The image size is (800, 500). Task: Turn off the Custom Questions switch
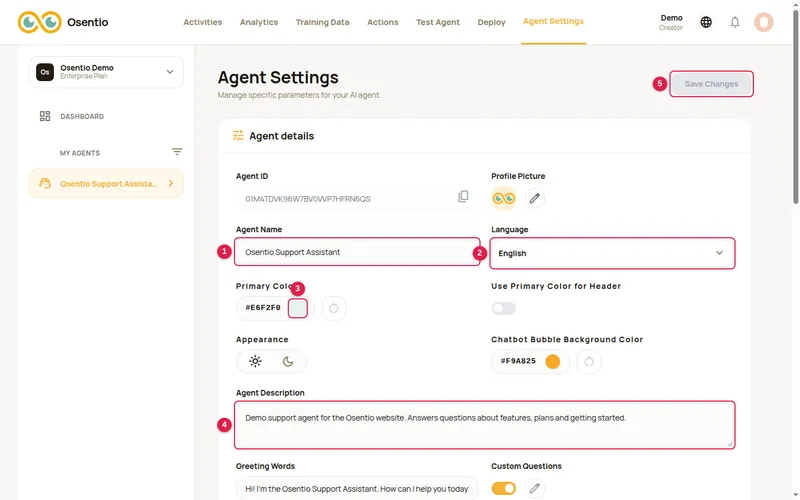(504, 488)
